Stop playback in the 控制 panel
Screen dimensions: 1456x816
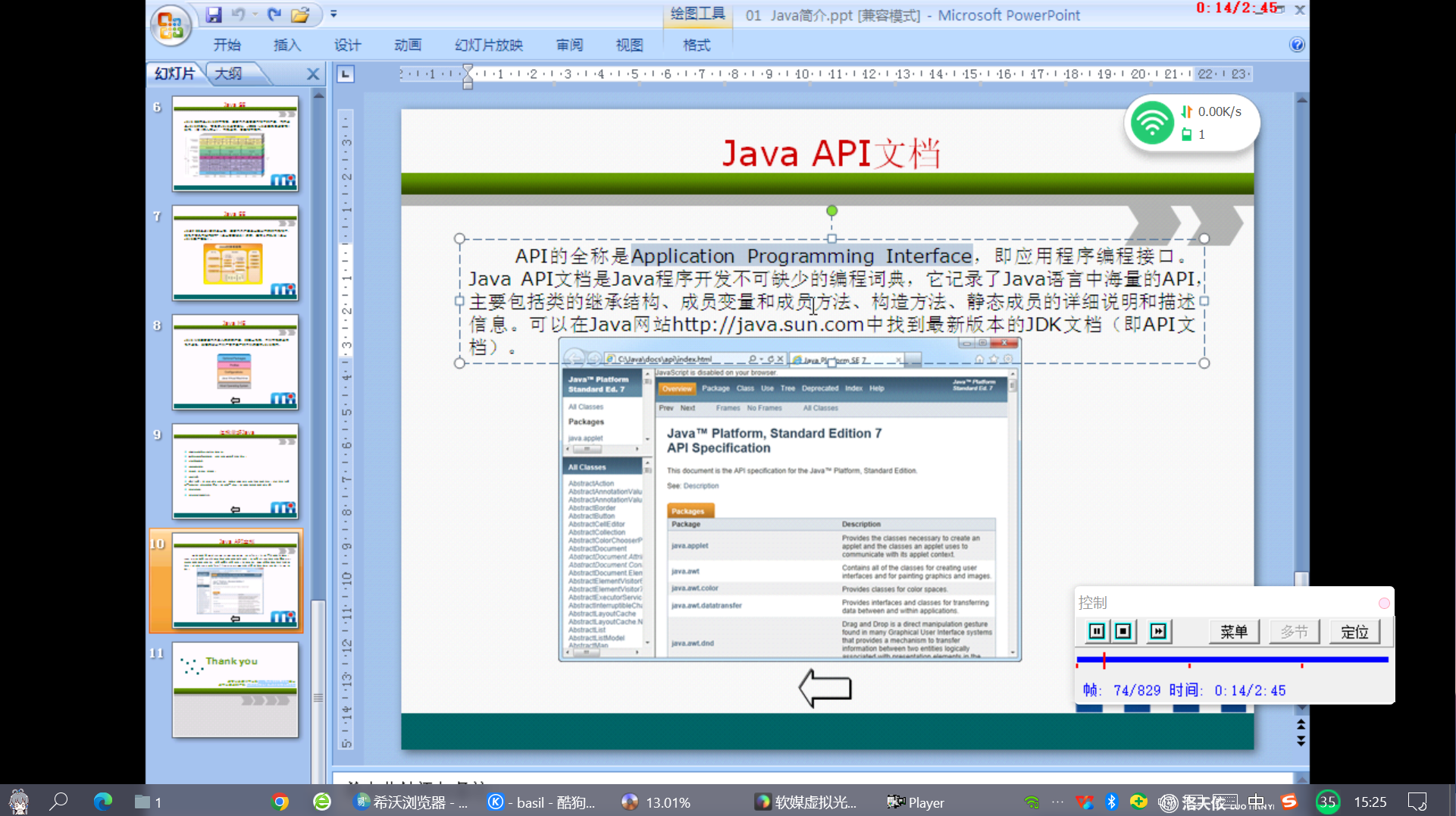click(1123, 631)
